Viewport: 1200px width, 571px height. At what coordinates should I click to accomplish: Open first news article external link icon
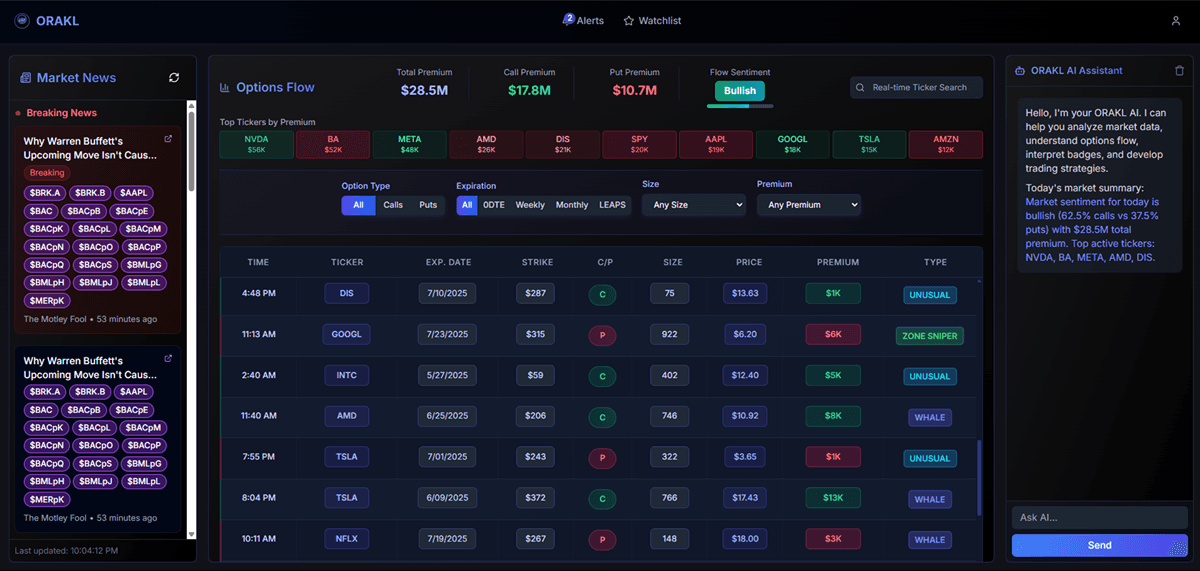pos(168,139)
